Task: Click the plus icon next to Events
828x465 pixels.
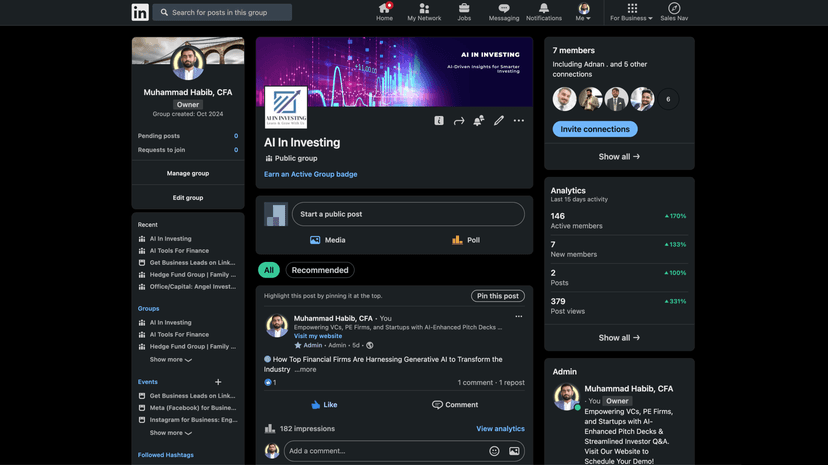Action: tap(218, 382)
